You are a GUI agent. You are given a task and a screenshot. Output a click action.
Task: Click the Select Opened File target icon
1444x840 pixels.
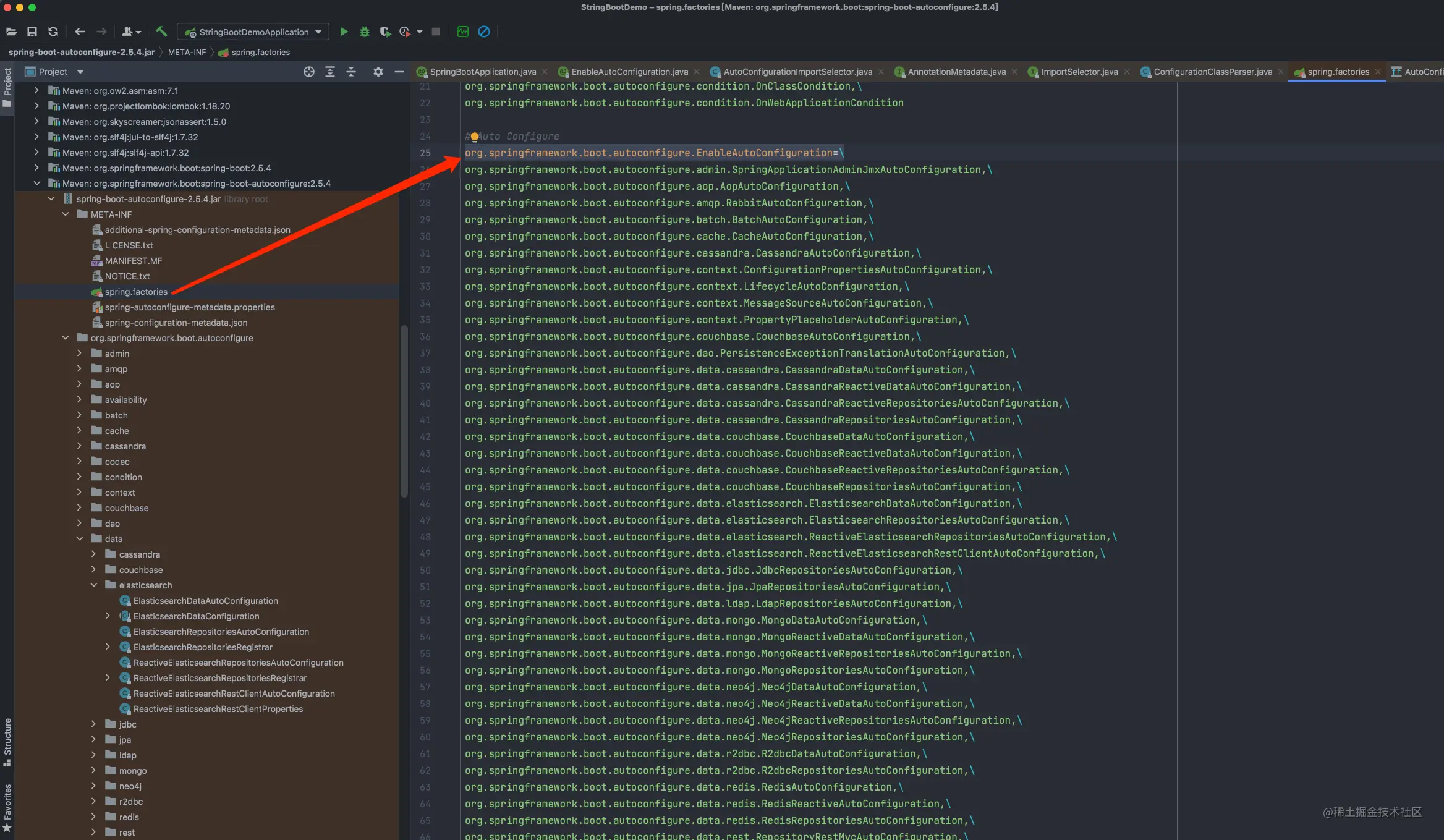point(309,72)
